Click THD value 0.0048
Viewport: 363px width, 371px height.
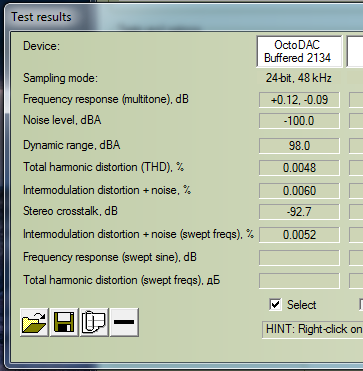tap(299, 168)
